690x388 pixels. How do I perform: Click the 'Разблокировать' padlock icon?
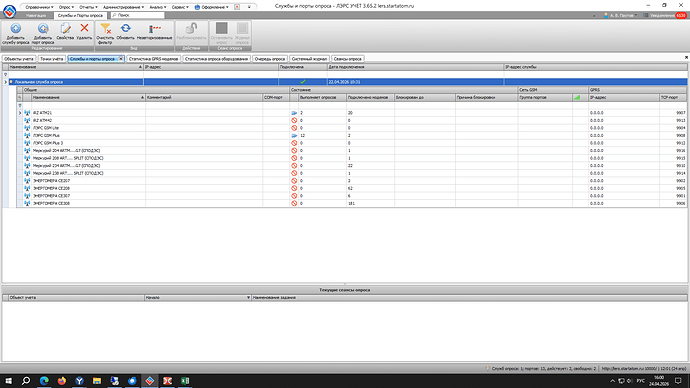tap(191, 29)
